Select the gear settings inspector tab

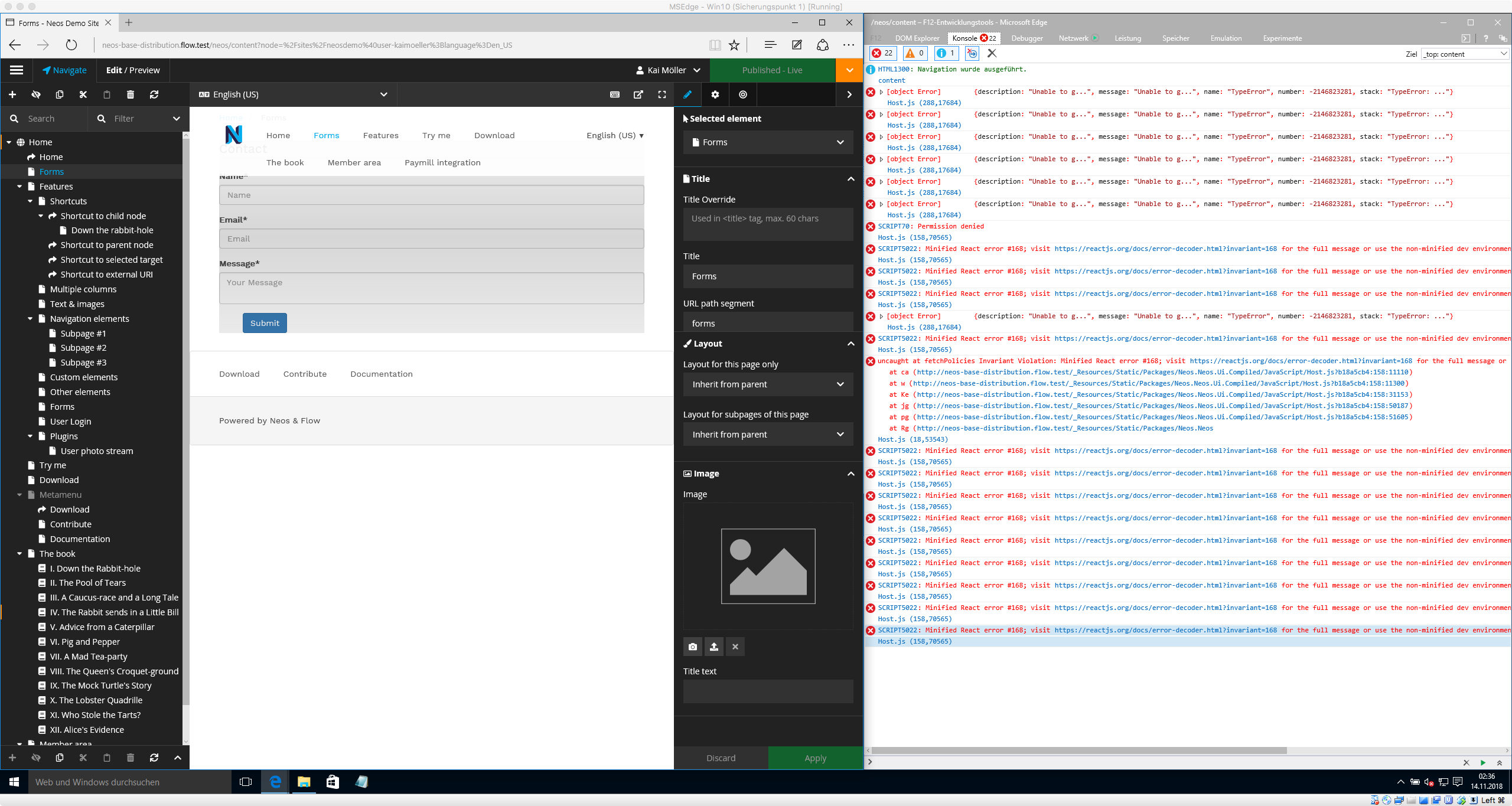tap(715, 94)
